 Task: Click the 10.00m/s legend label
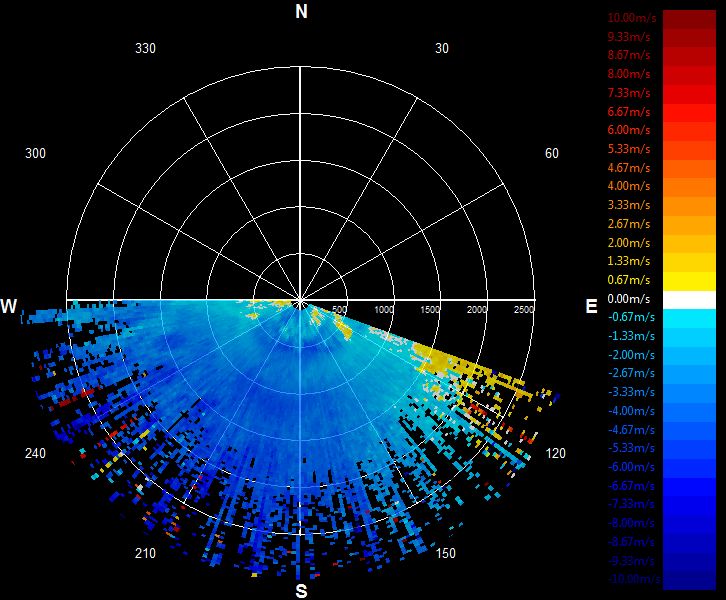(632, 18)
